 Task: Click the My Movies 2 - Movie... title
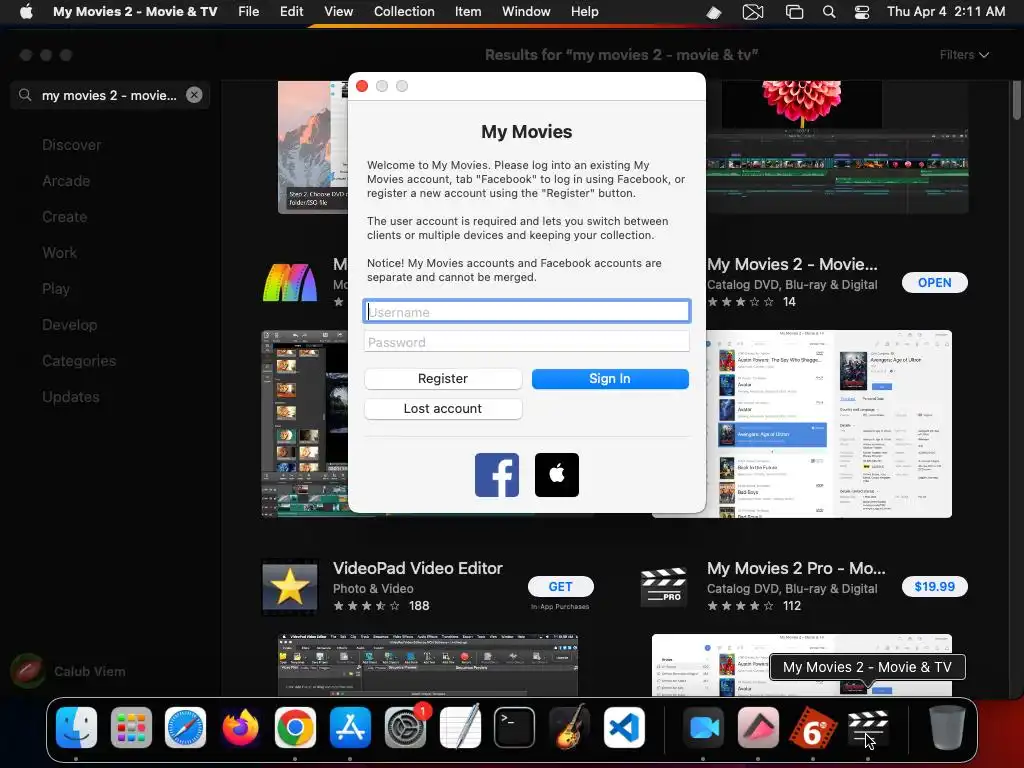792,264
